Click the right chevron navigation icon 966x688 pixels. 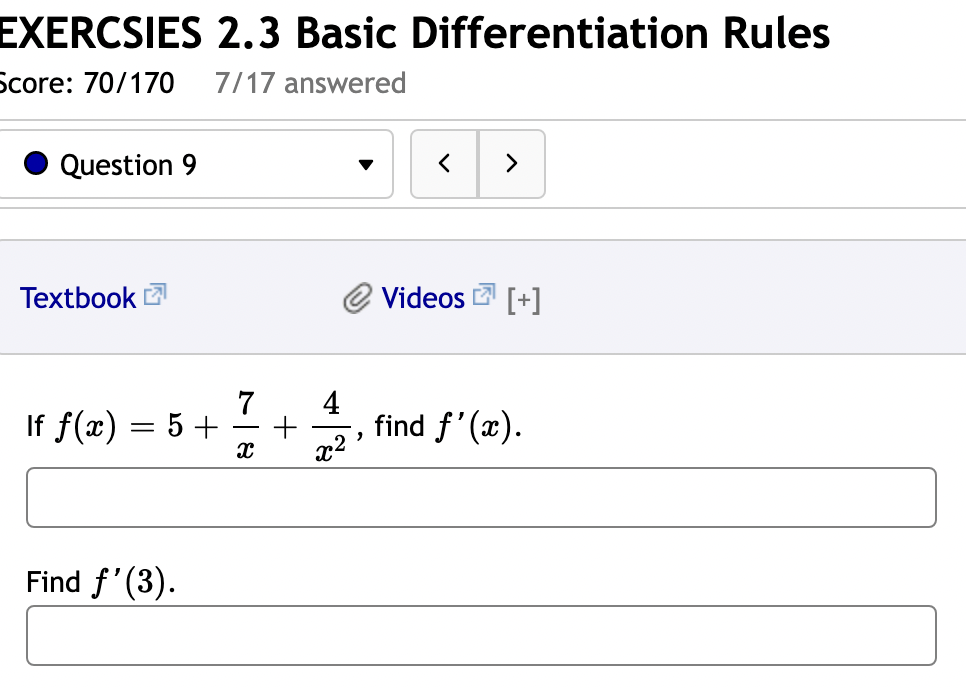(512, 163)
